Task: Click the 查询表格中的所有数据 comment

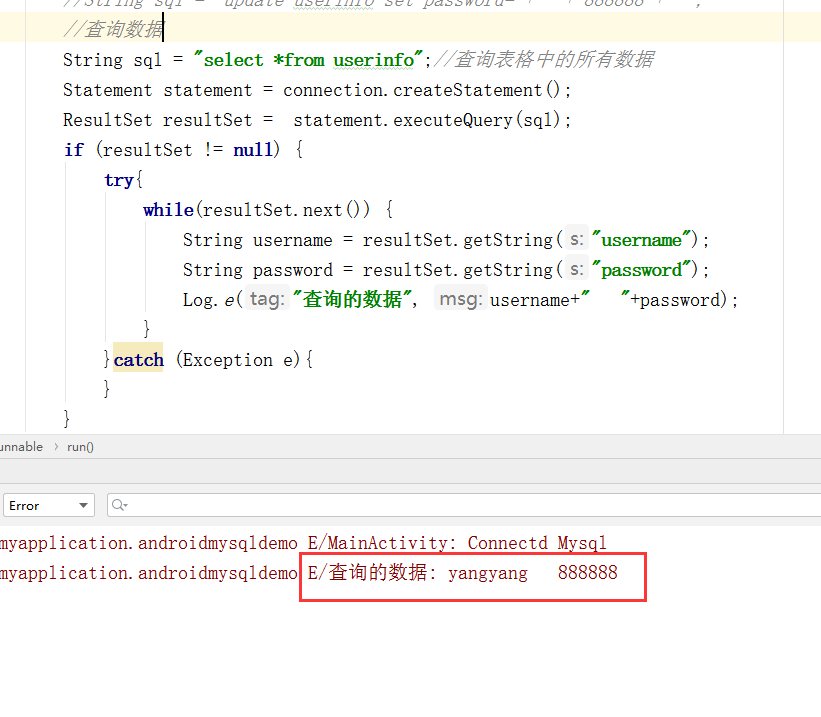Action: point(545,59)
